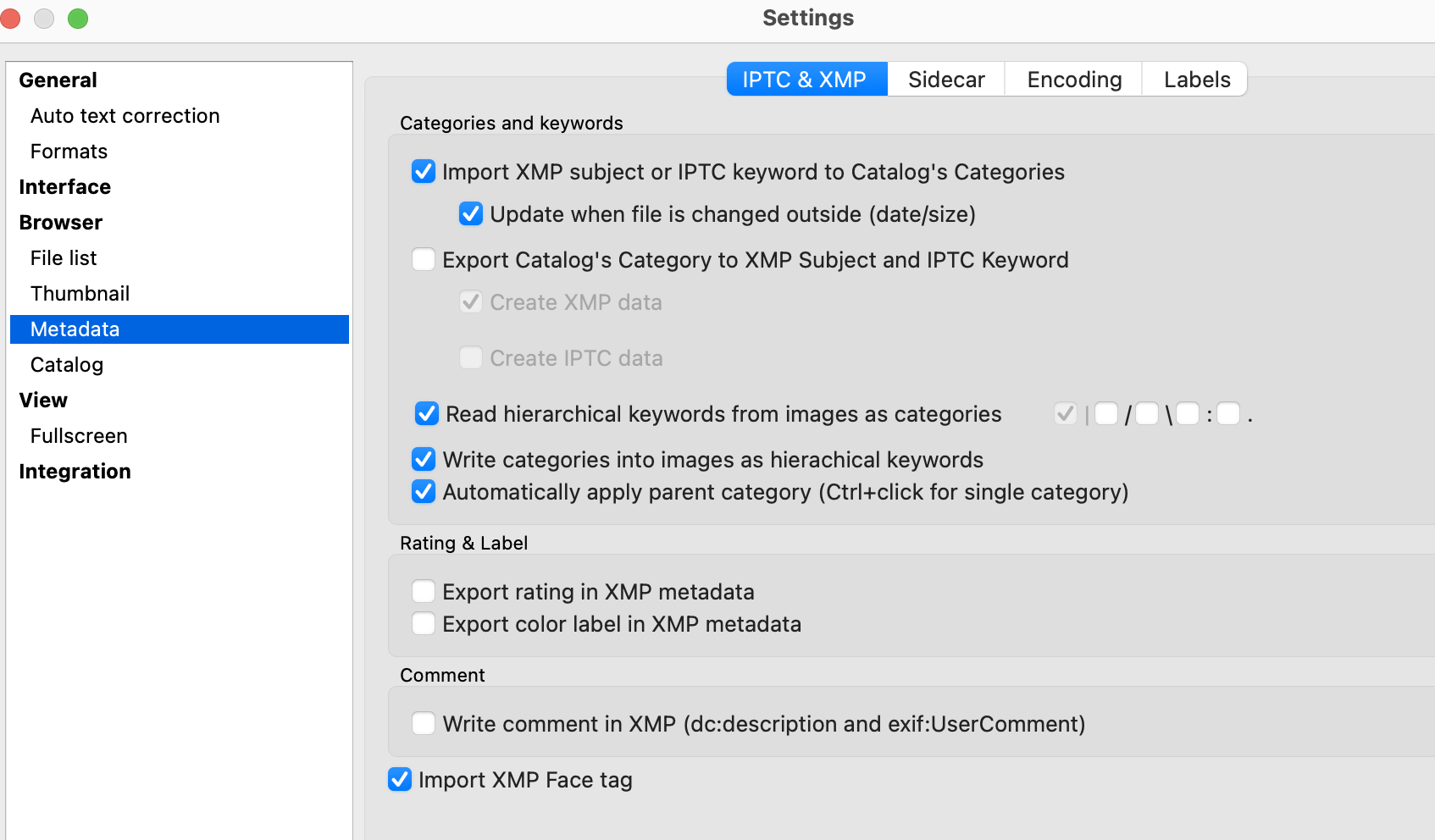Viewport: 1435px width, 840px height.
Task: Uncheck Write categories as hierarchical keywords
Action: [x=424, y=460]
